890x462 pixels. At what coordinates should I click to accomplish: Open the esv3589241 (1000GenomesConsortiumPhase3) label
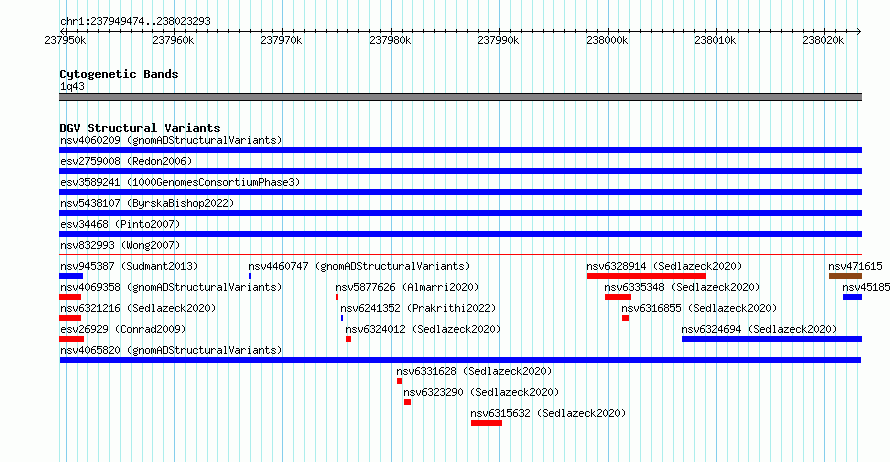click(x=180, y=182)
